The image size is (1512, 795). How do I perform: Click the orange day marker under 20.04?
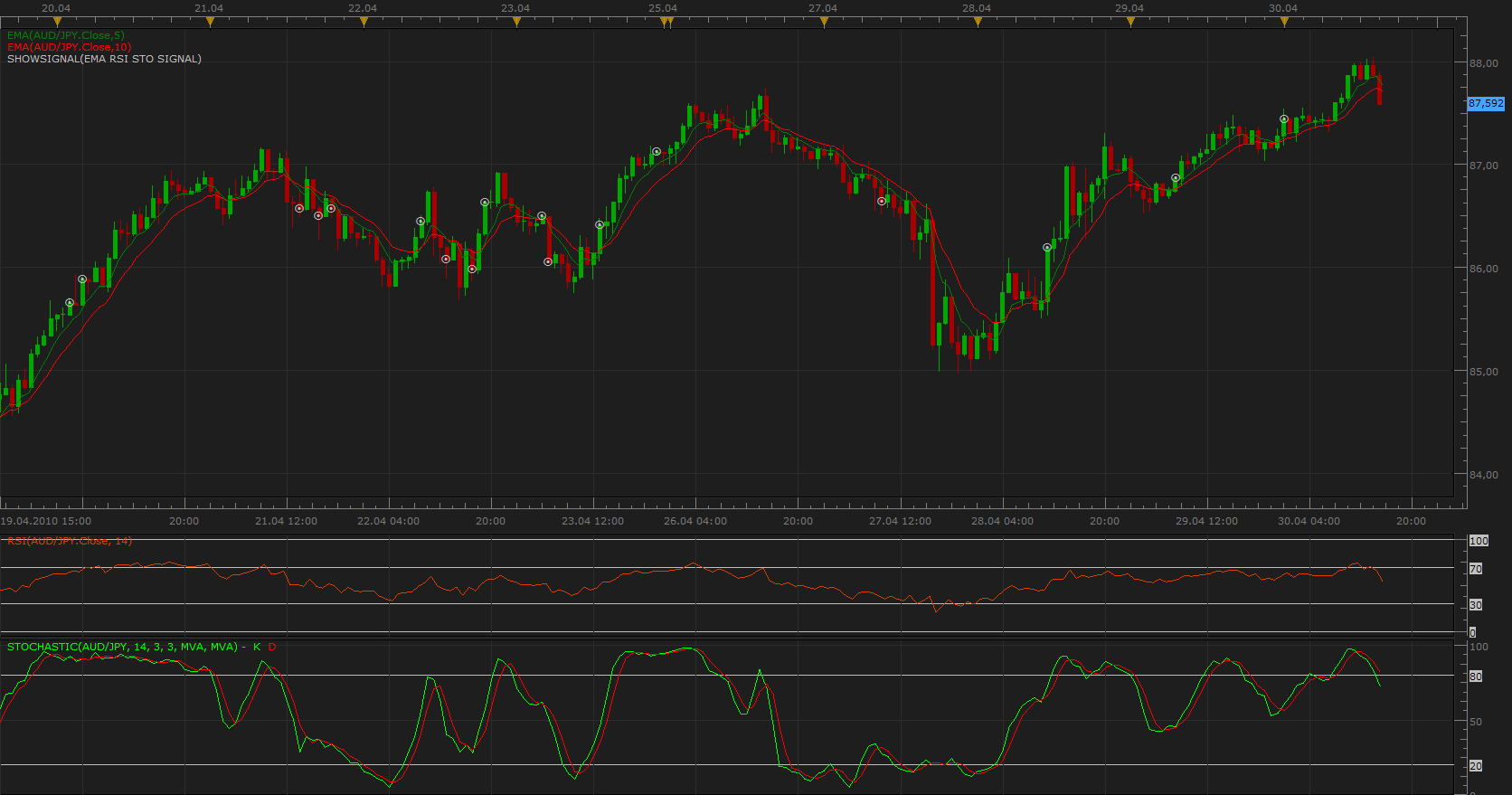[57, 22]
